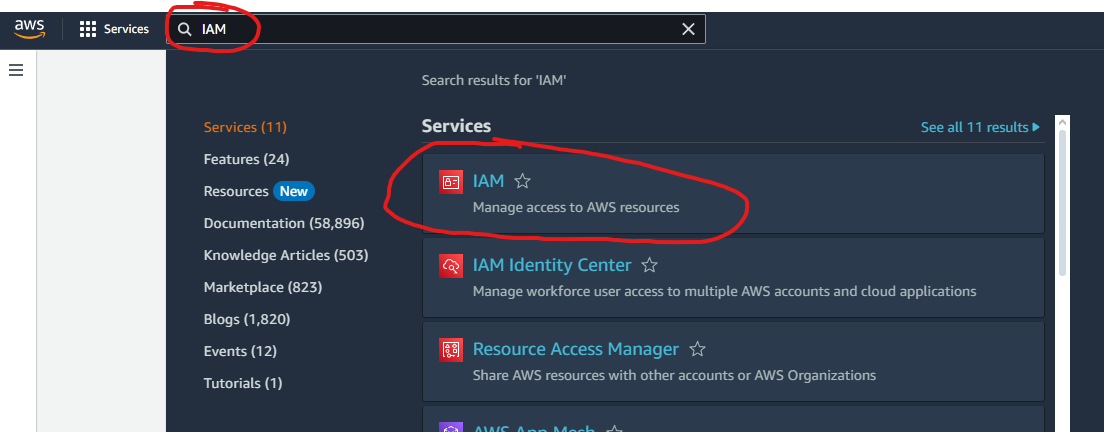Click the red IAM service icon

(x=451, y=182)
